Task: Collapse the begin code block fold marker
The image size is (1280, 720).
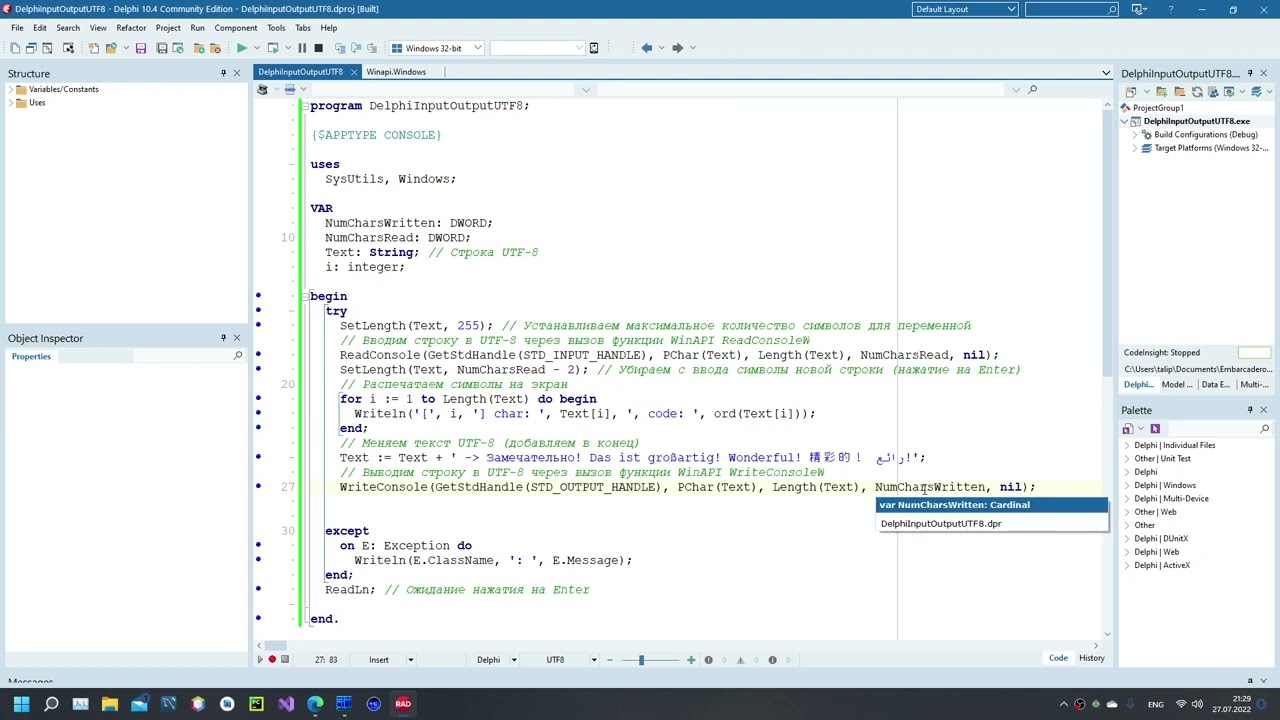Action: click(305, 296)
